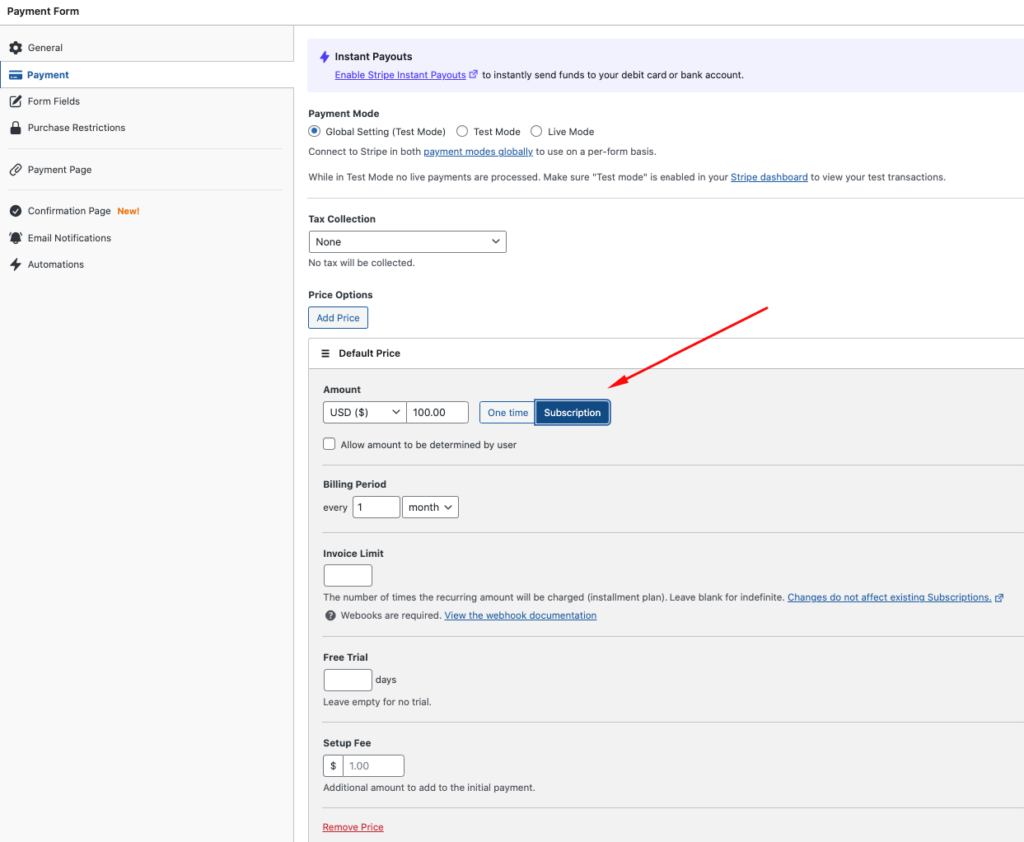Click the Confirmation Page checkmark icon

point(15,211)
